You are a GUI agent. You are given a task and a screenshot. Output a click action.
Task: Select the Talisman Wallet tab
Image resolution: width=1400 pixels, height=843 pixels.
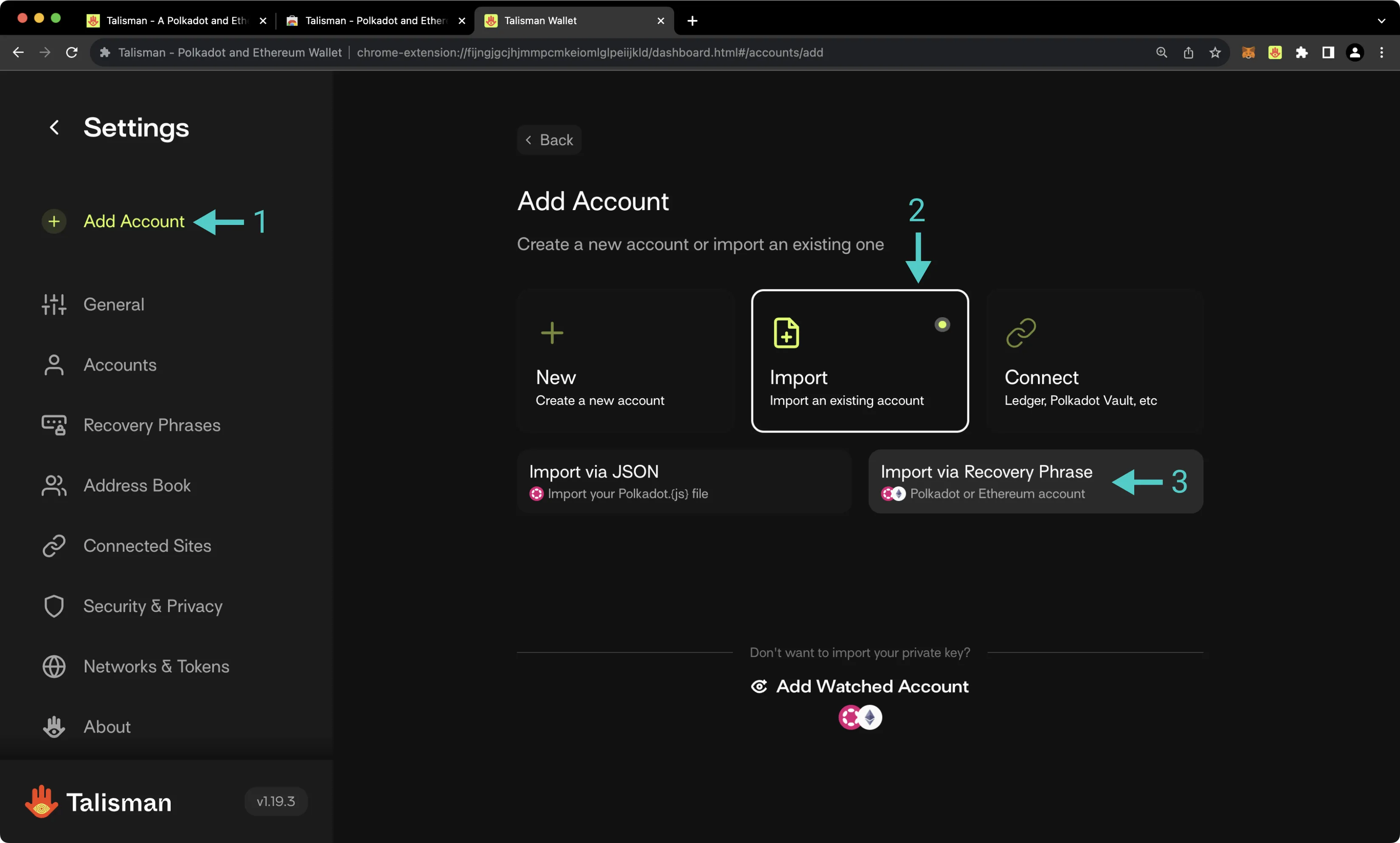573,20
